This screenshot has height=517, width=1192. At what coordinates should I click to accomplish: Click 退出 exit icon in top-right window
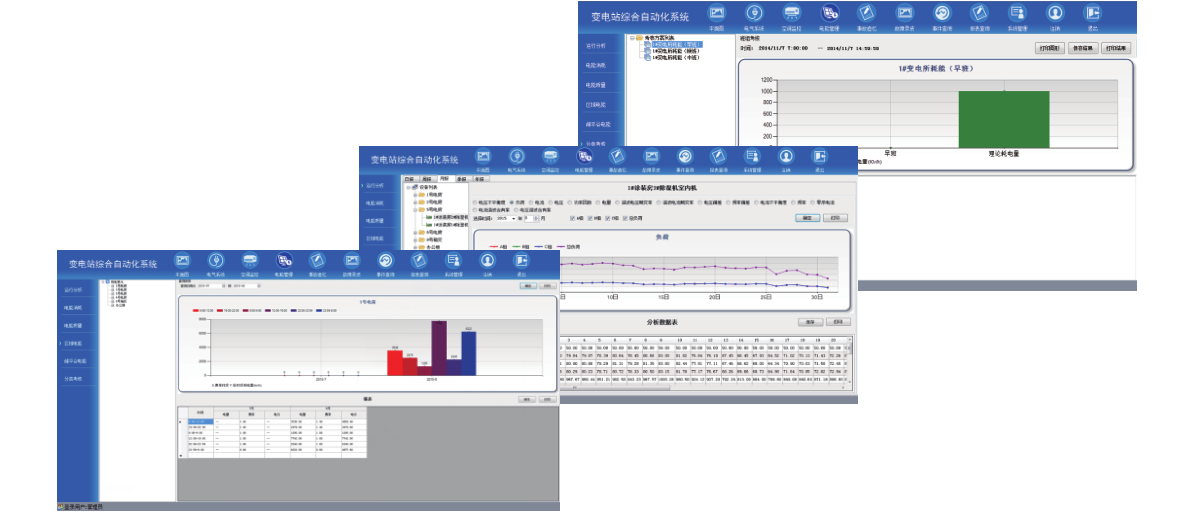point(1093,13)
